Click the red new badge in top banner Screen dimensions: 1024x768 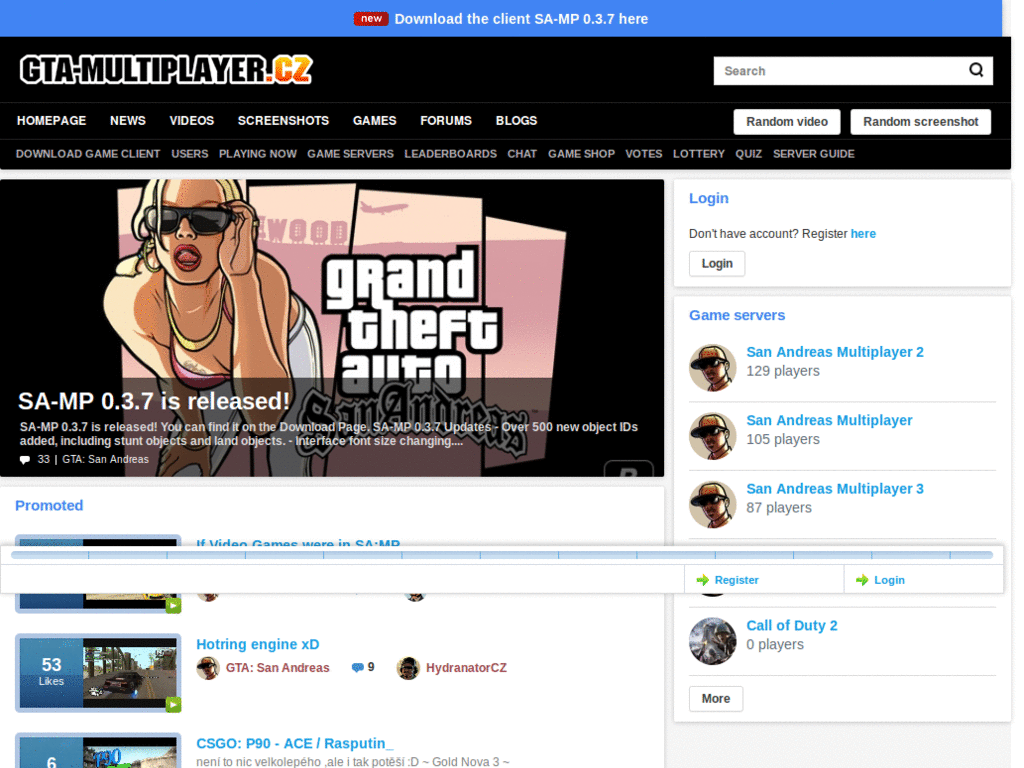(371, 18)
